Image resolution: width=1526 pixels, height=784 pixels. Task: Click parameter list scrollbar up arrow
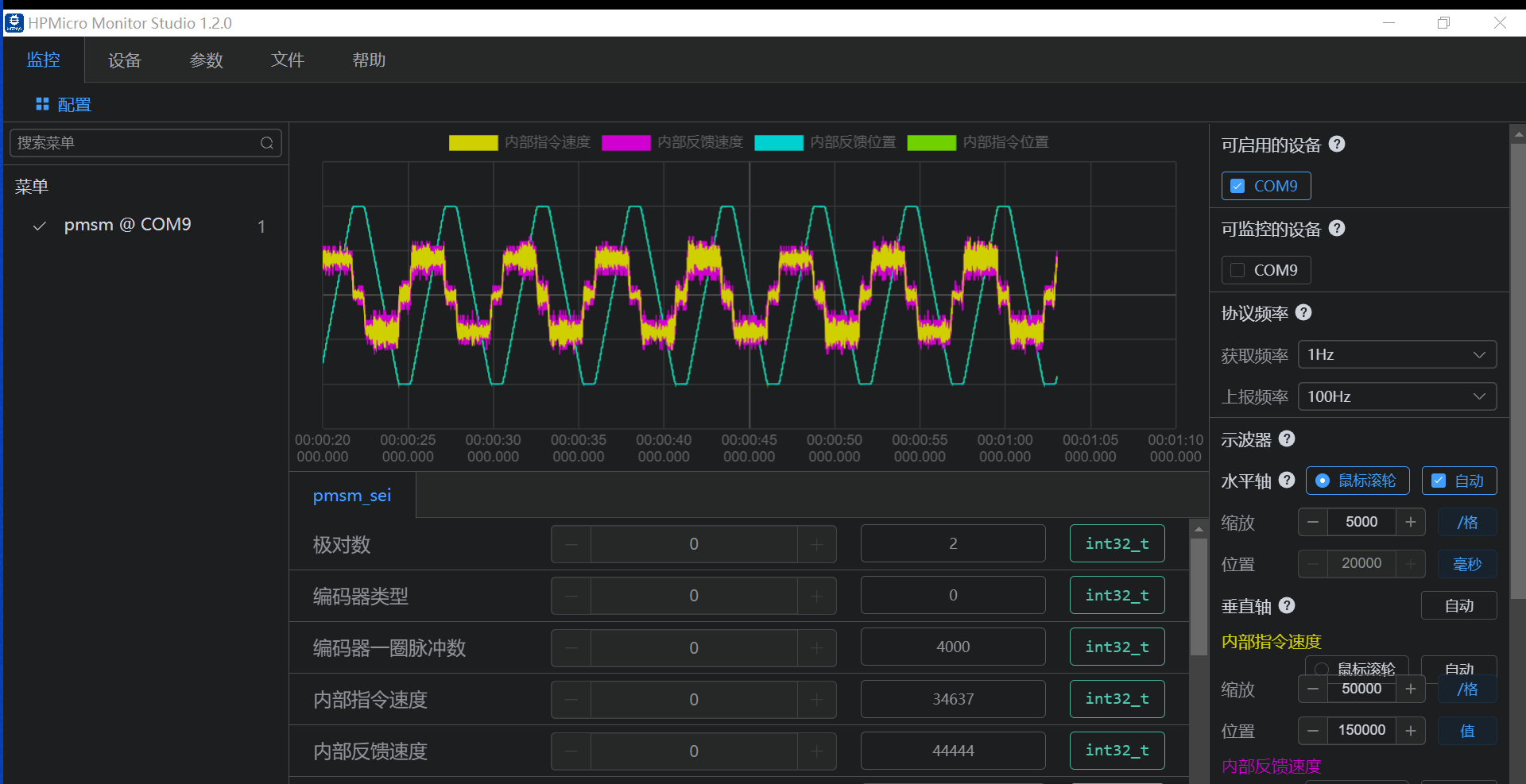[x=1199, y=528]
